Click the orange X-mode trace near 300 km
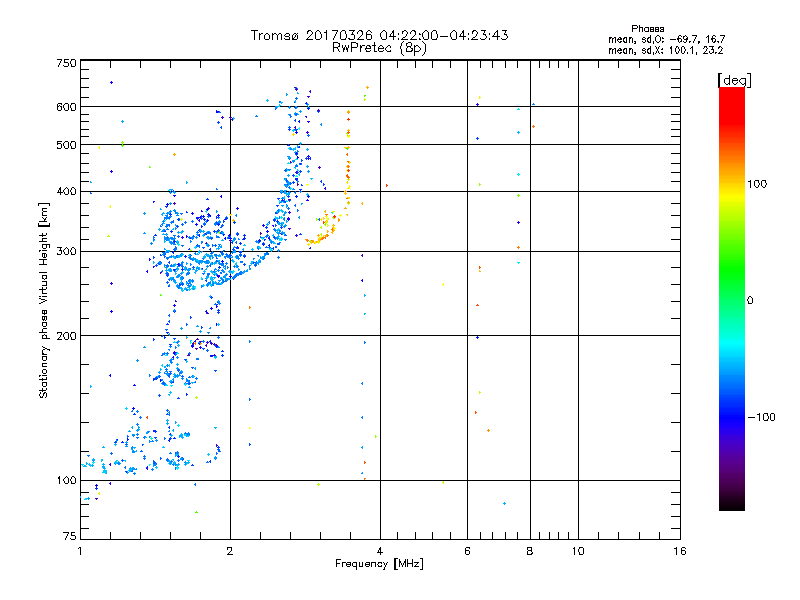The width and height of the screenshot is (800, 600). [x=320, y=237]
